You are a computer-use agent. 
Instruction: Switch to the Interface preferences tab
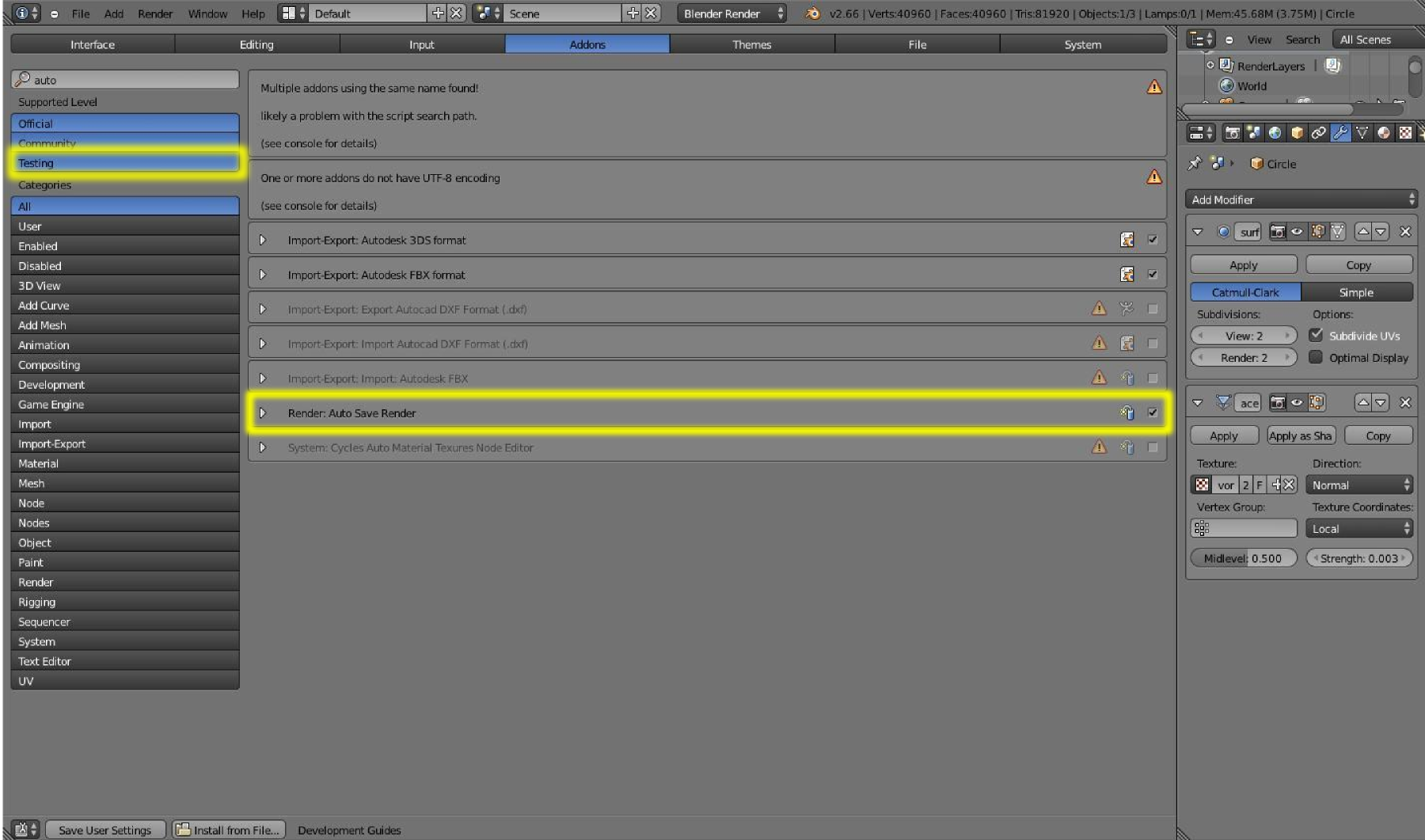93,44
